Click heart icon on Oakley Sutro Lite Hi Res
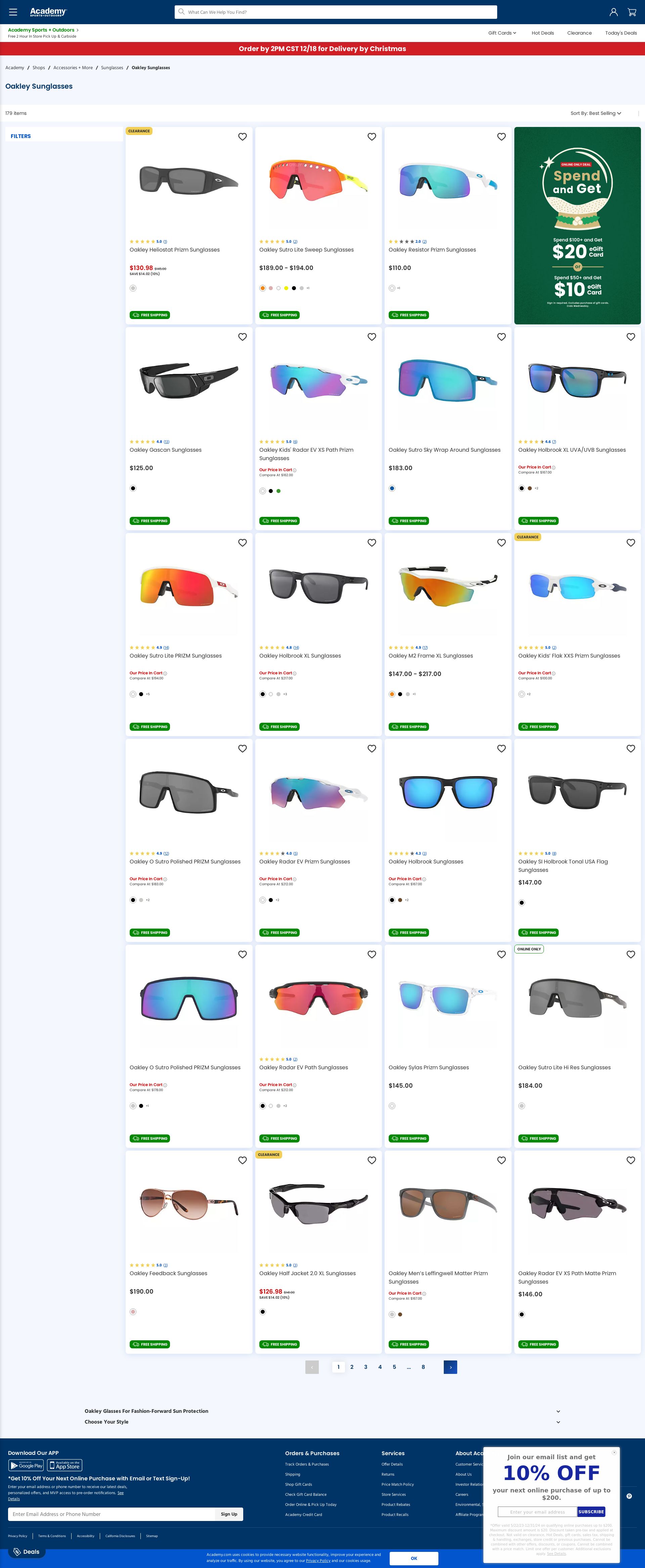Image resolution: width=645 pixels, height=1568 pixels. [631, 954]
